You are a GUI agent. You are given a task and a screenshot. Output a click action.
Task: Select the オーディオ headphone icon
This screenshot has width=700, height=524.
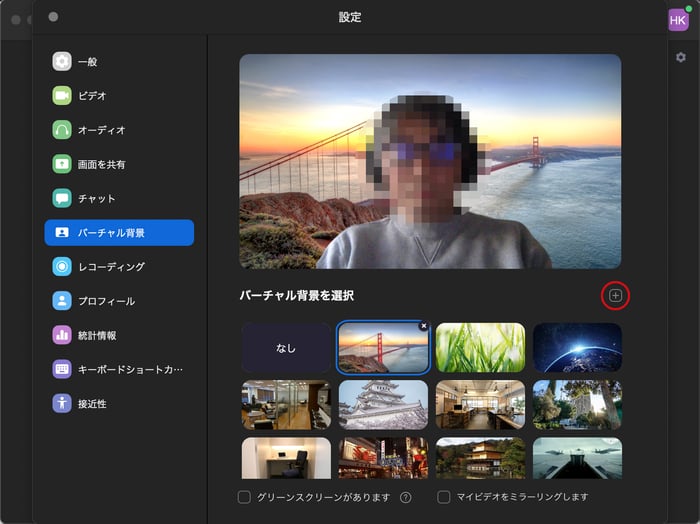coord(62,130)
